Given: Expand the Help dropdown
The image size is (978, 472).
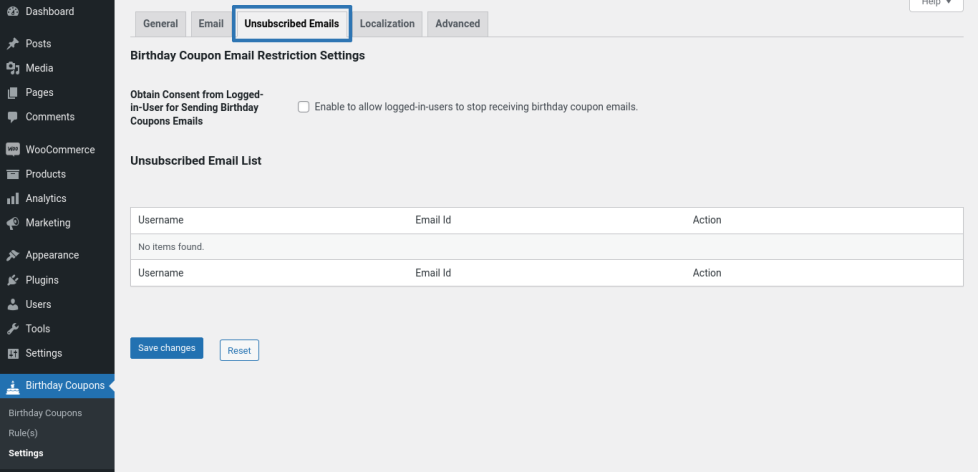Looking at the screenshot, I should tap(936, 4).
